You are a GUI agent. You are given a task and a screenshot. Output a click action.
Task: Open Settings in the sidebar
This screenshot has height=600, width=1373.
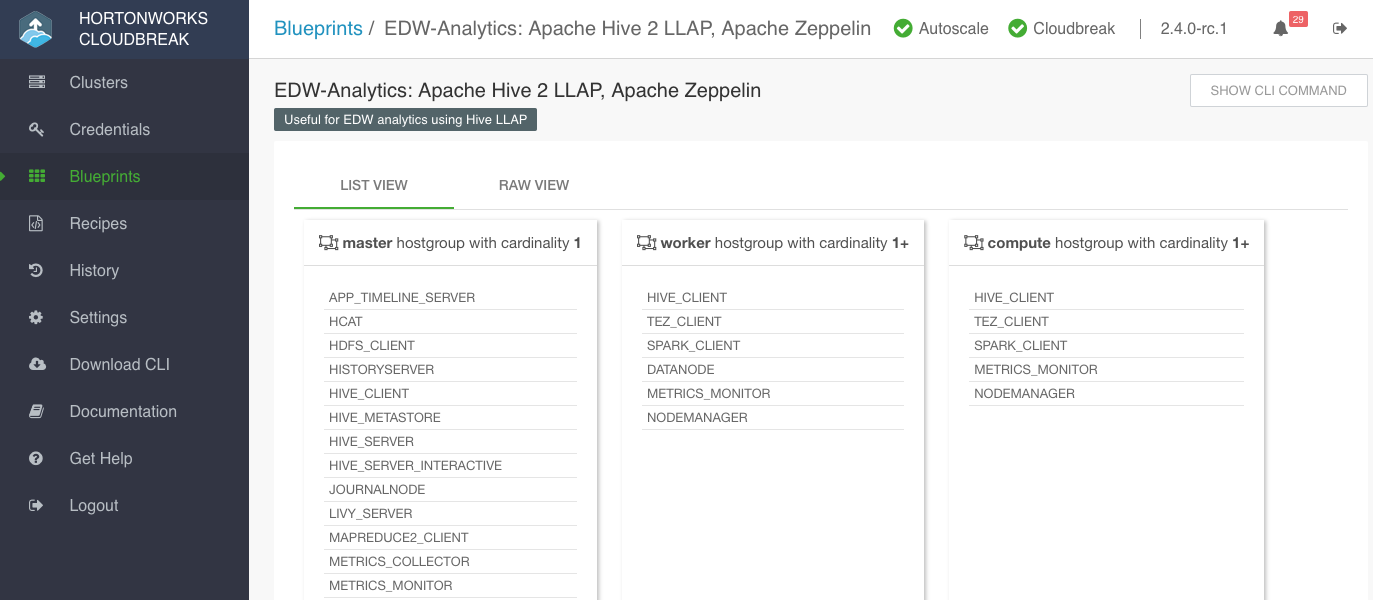[x=124, y=317]
